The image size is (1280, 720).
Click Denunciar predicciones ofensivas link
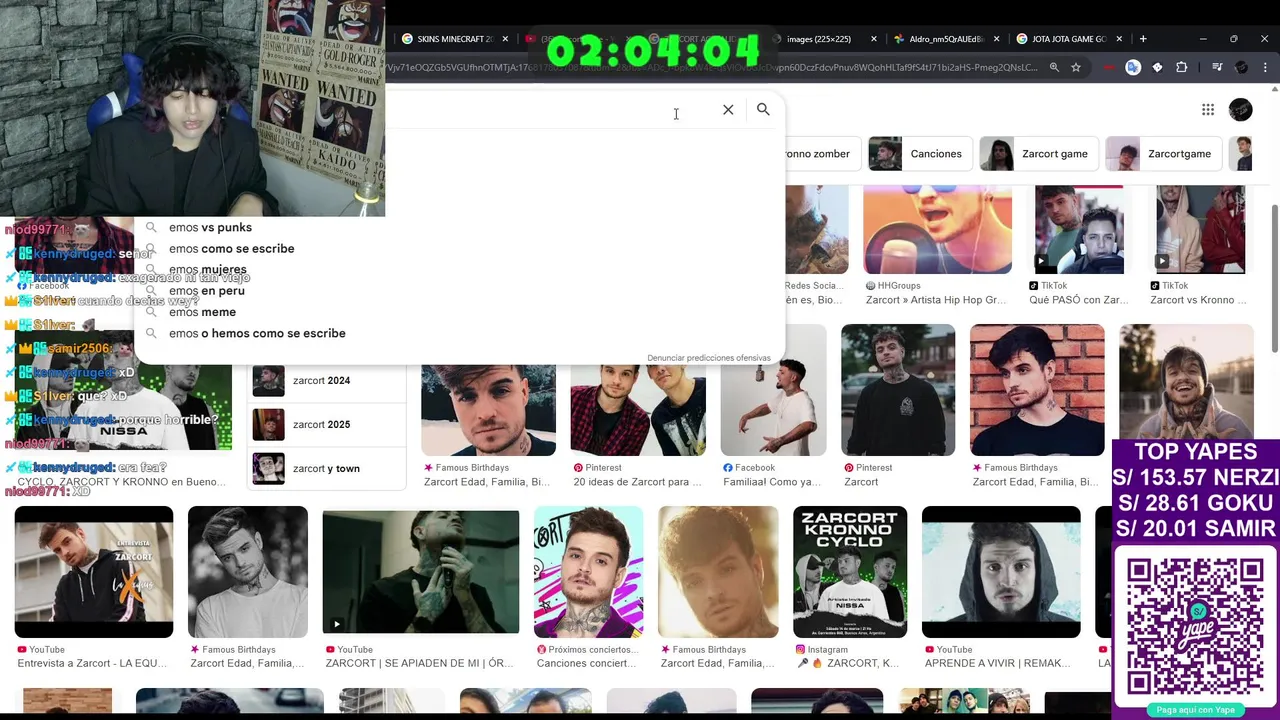pos(708,358)
